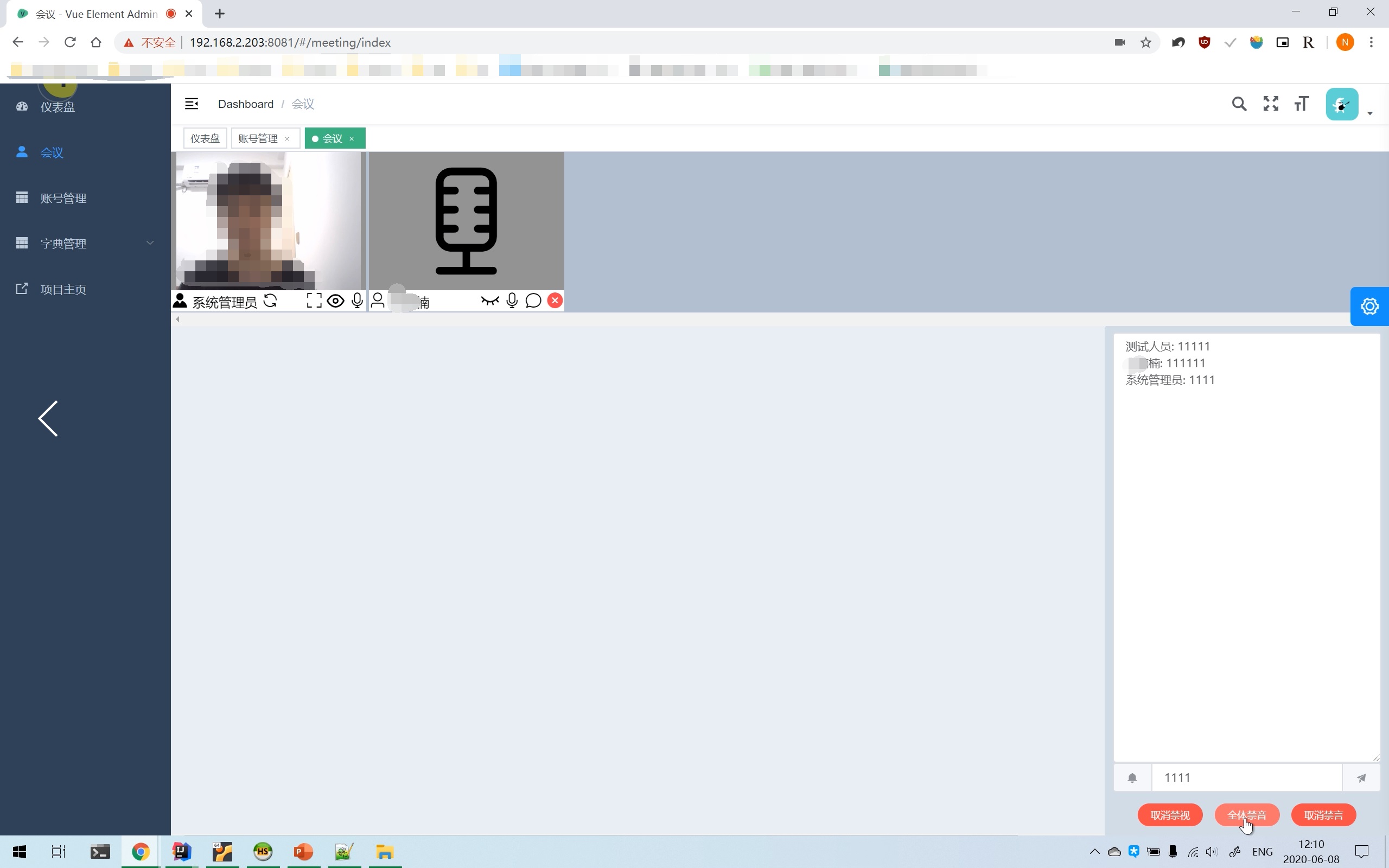Click the refresh icon beside 系统管理员
The height and width of the screenshot is (868, 1389).
(270, 301)
